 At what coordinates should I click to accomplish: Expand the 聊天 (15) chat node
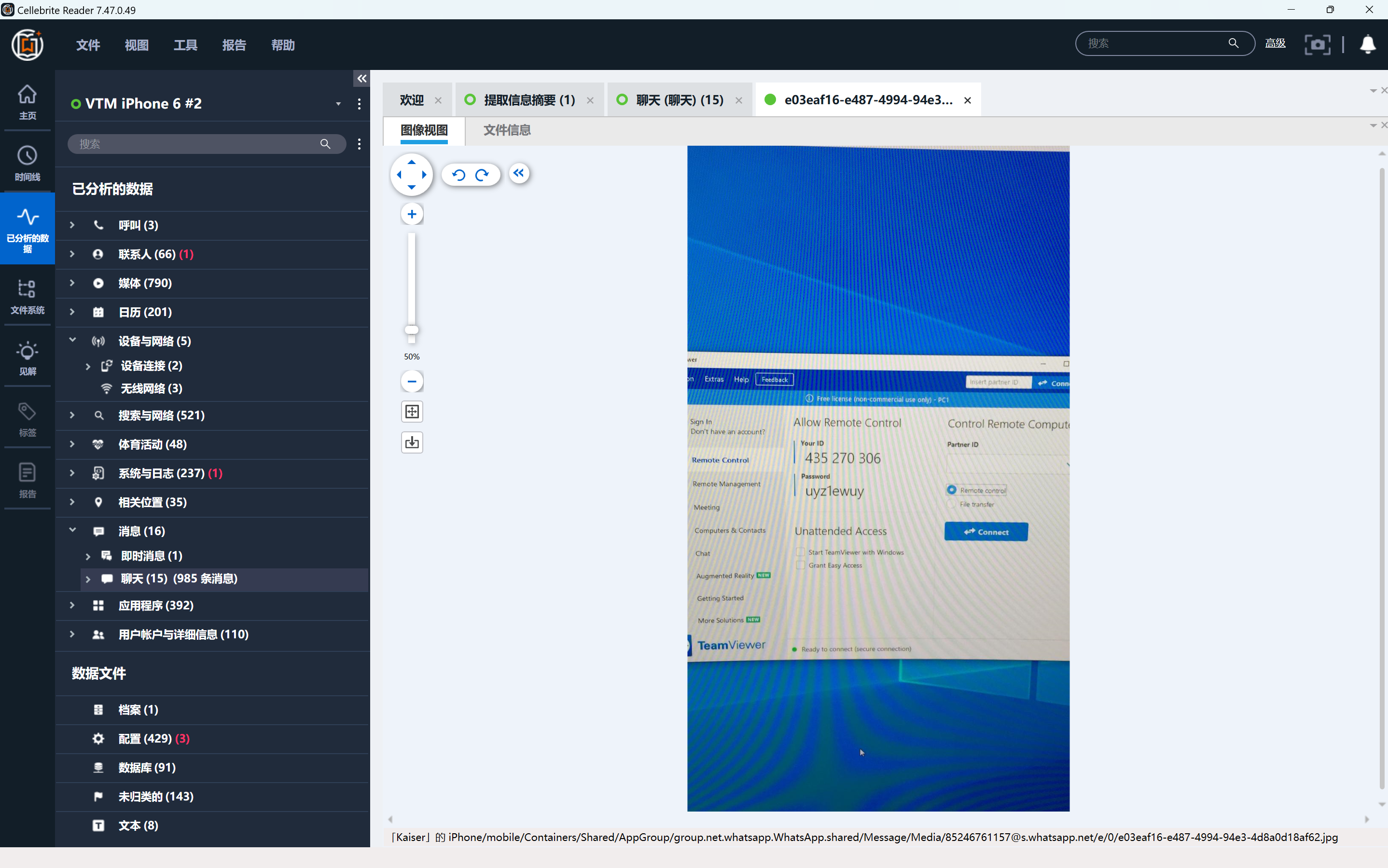(88, 579)
